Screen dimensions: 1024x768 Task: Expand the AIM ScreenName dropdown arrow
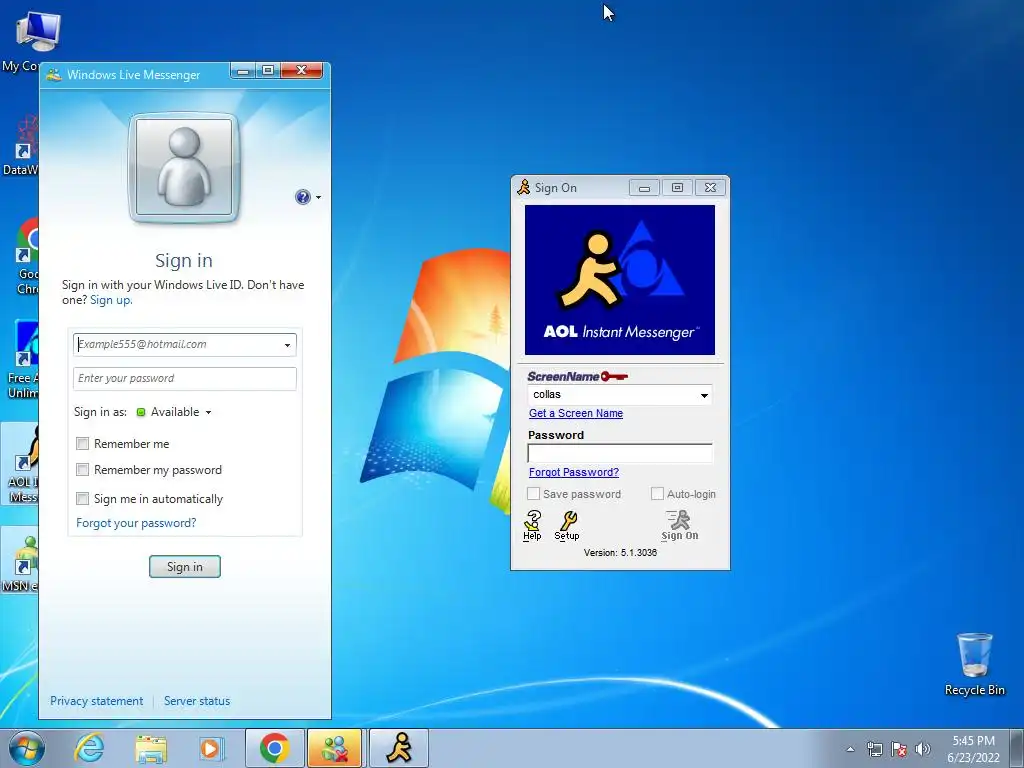[704, 395]
